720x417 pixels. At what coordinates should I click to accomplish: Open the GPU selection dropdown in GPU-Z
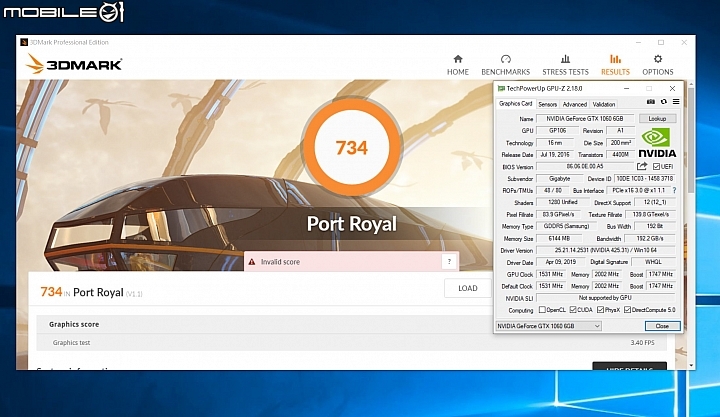coord(549,326)
